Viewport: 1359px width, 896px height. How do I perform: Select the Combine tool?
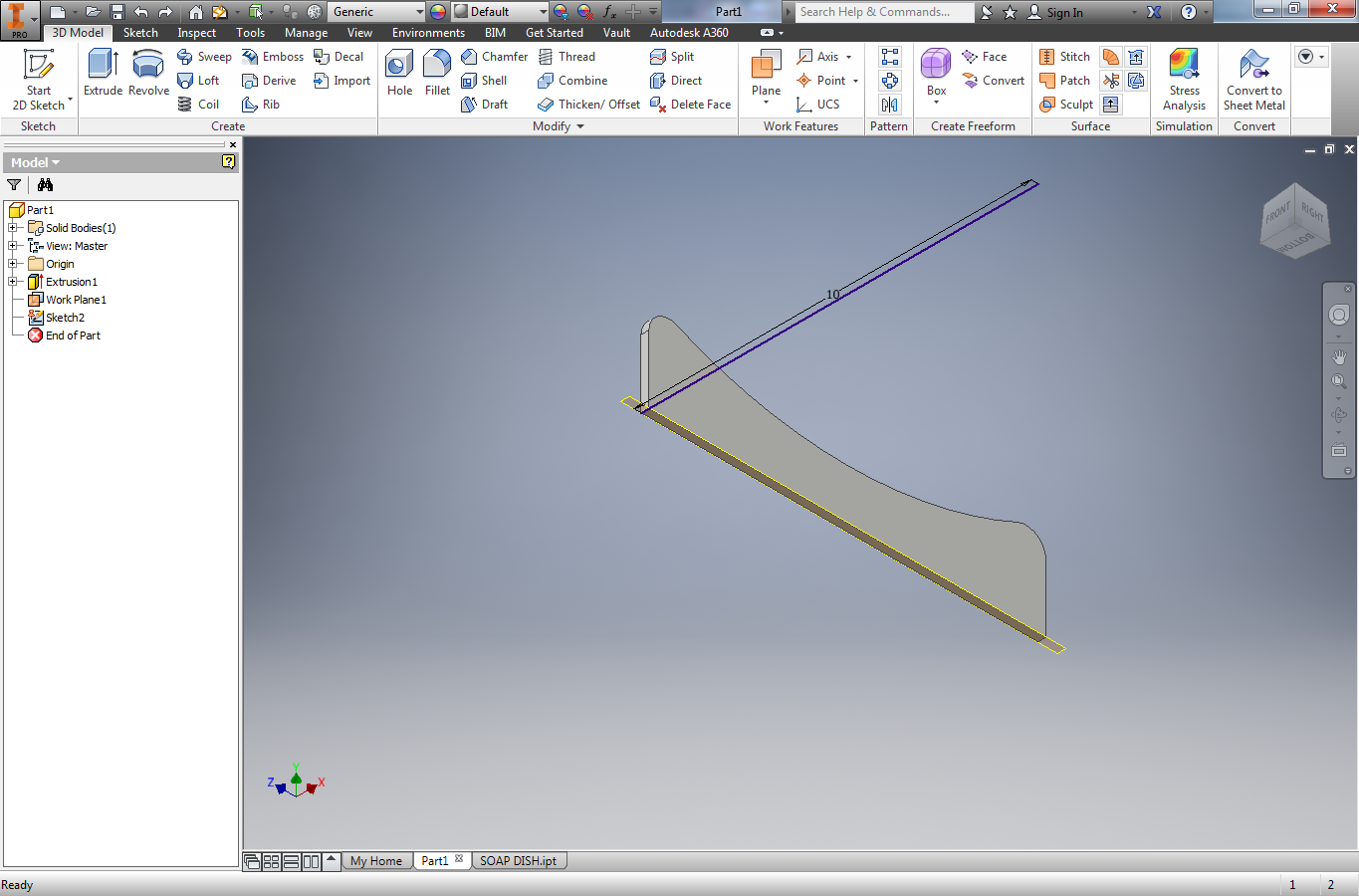tap(572, 81)
